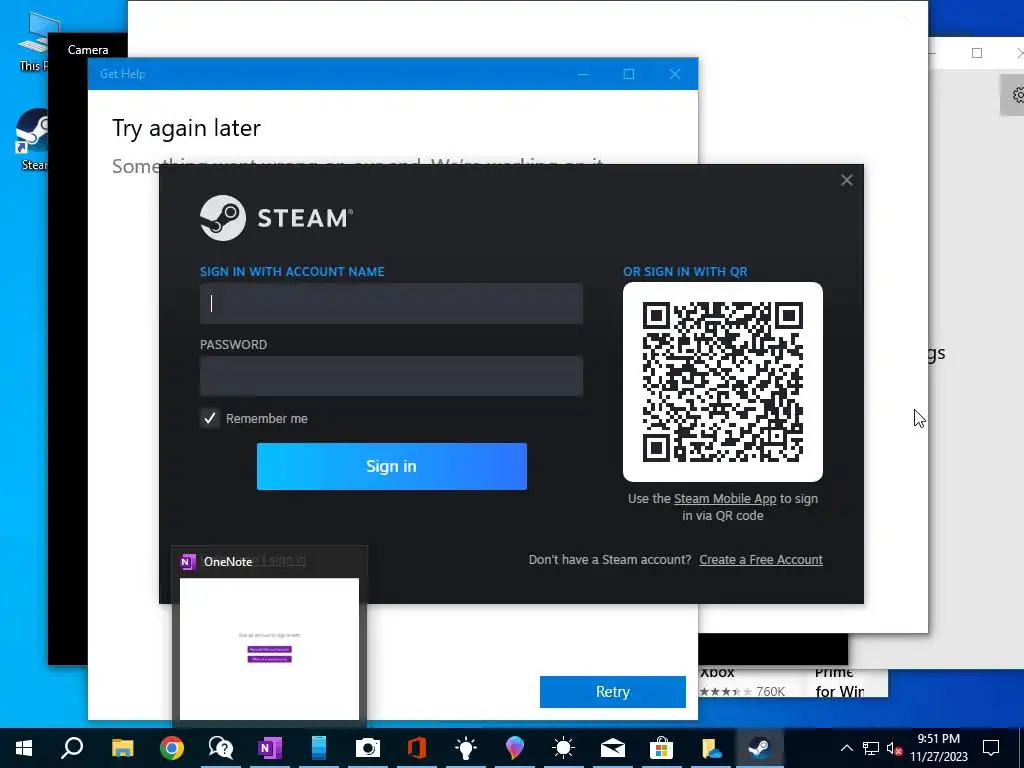Open Your Phone app from taskbar
The height and width of the screenshot is (768, 1024).
click(319, 748)
